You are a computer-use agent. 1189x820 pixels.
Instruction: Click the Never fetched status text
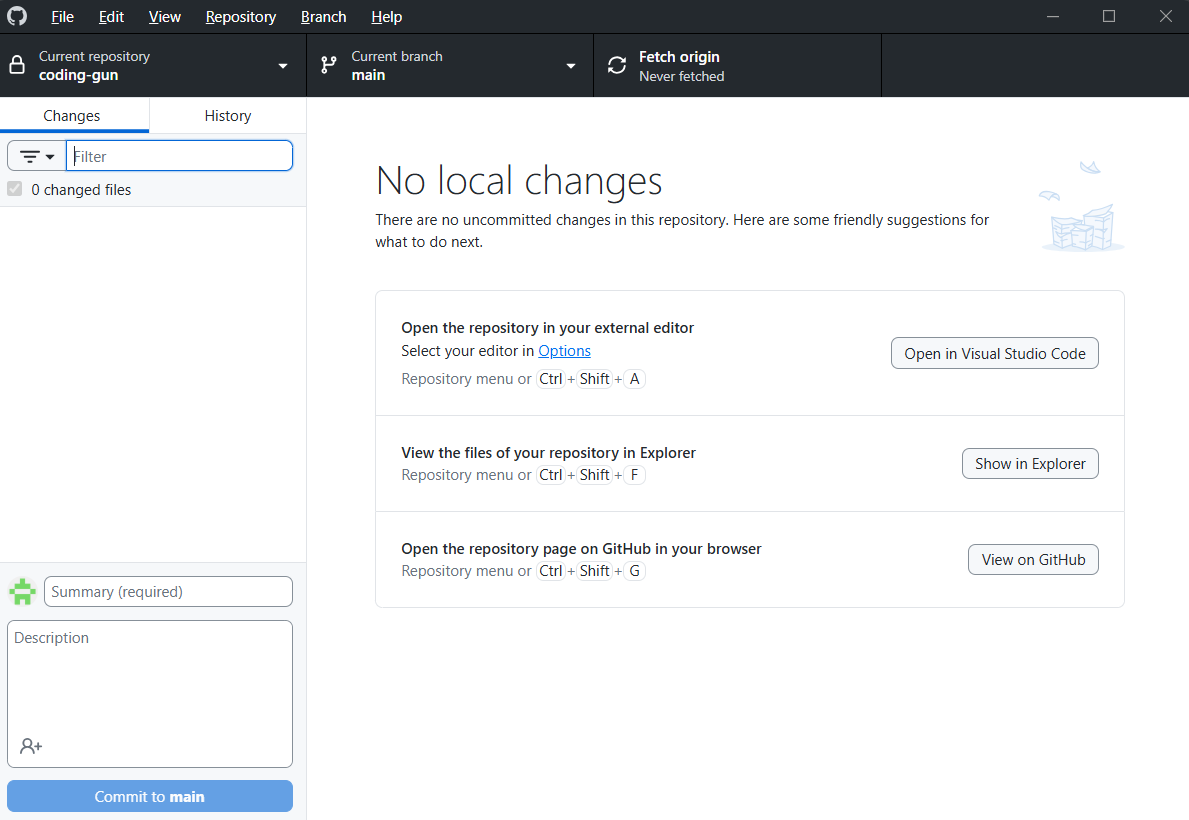(x=681, y=76)
